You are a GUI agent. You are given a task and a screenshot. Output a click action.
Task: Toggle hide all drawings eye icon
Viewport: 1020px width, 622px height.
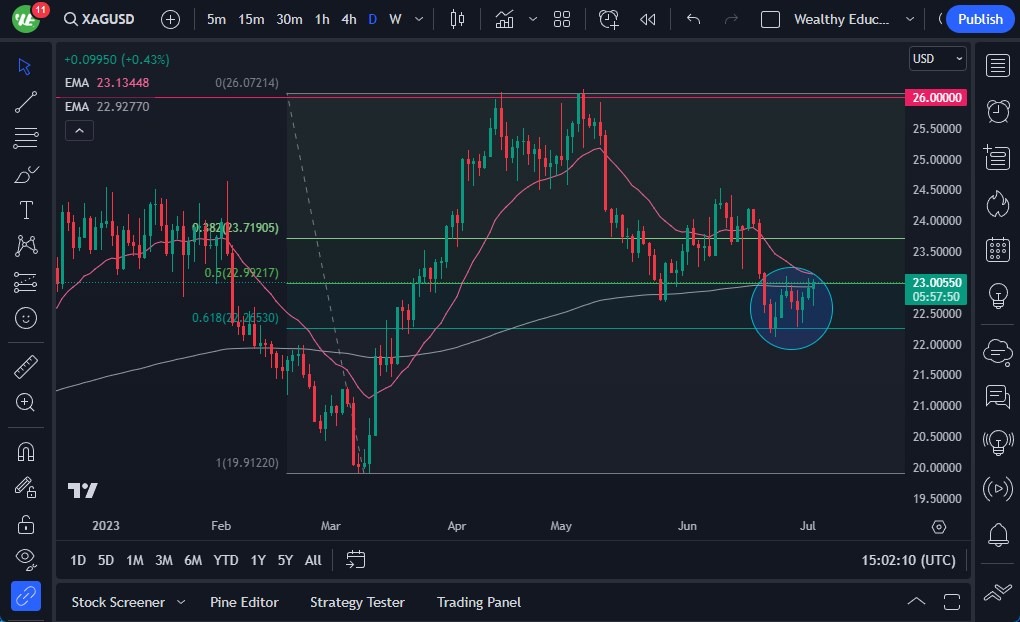coord(26,558)
